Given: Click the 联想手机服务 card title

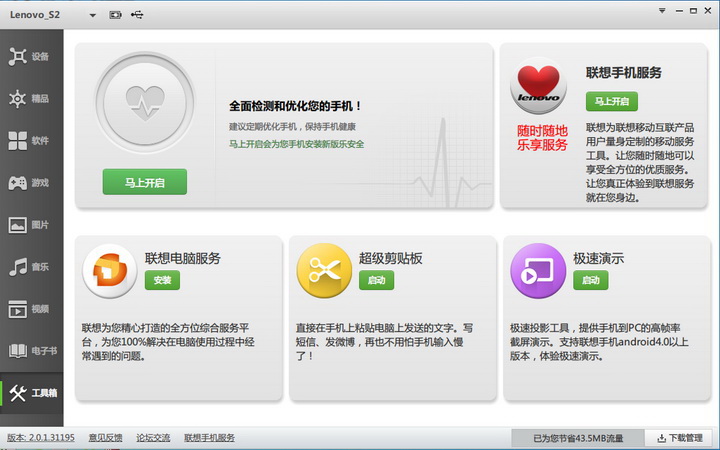Looking at the screenshot, I should tap(624, 73).
